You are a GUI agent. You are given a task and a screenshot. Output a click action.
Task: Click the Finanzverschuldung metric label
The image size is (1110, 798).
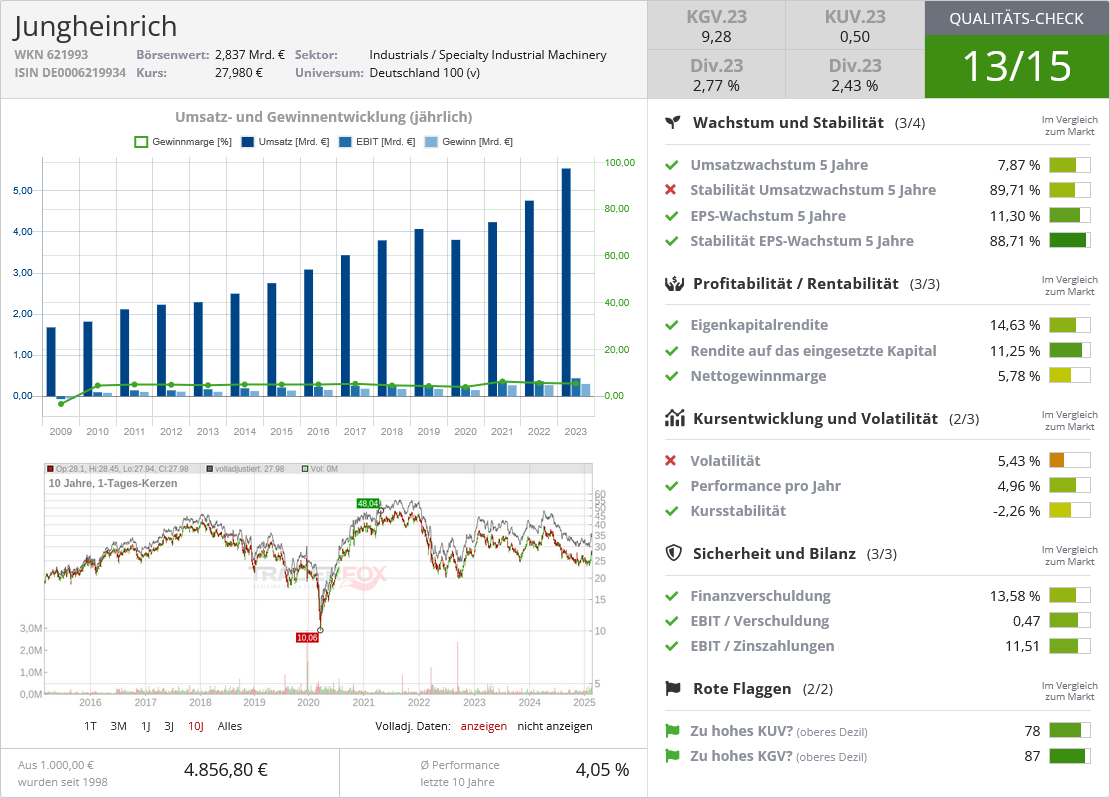[760, 595]
